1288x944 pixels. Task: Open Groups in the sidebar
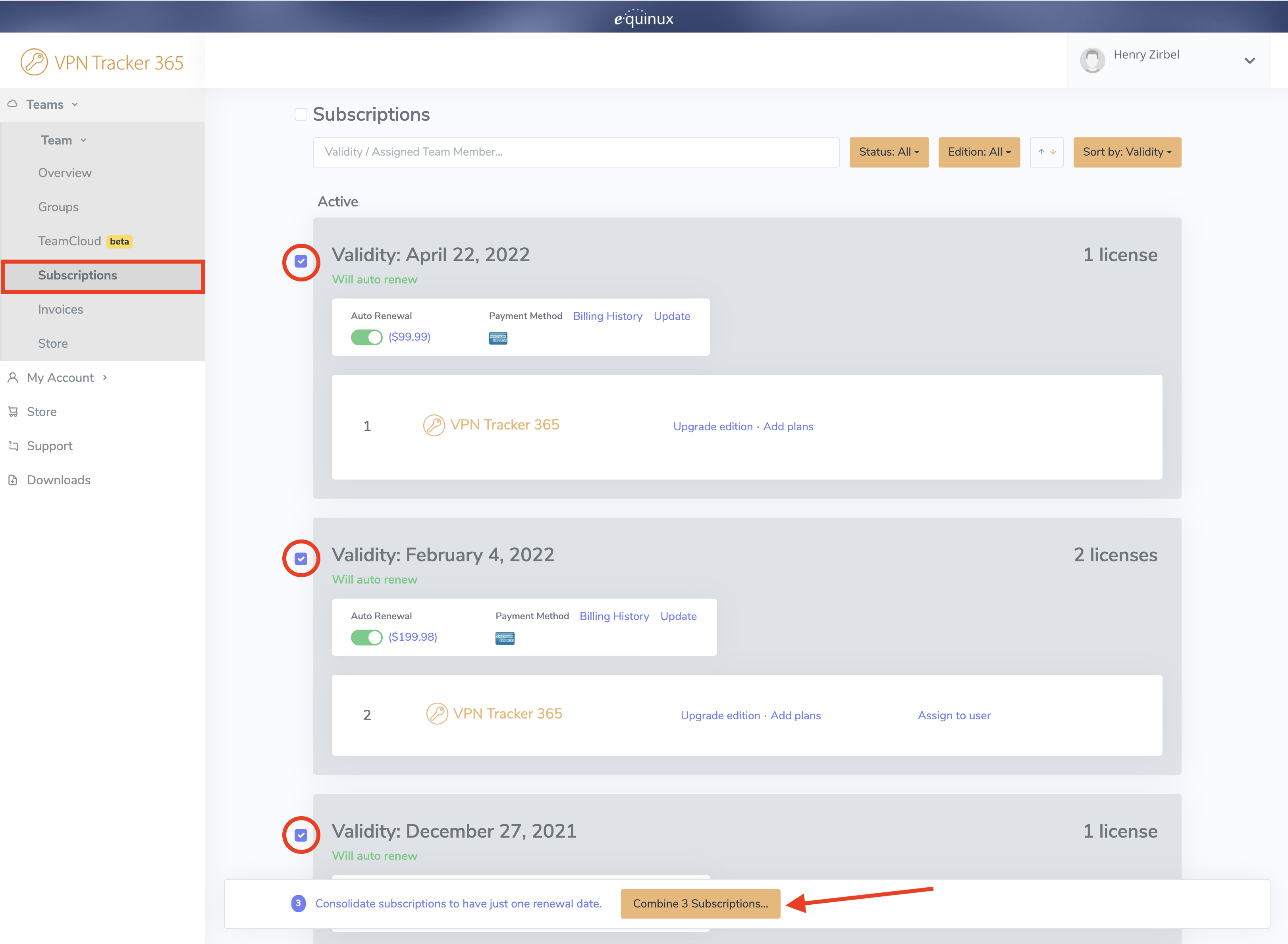pos(58,207)
